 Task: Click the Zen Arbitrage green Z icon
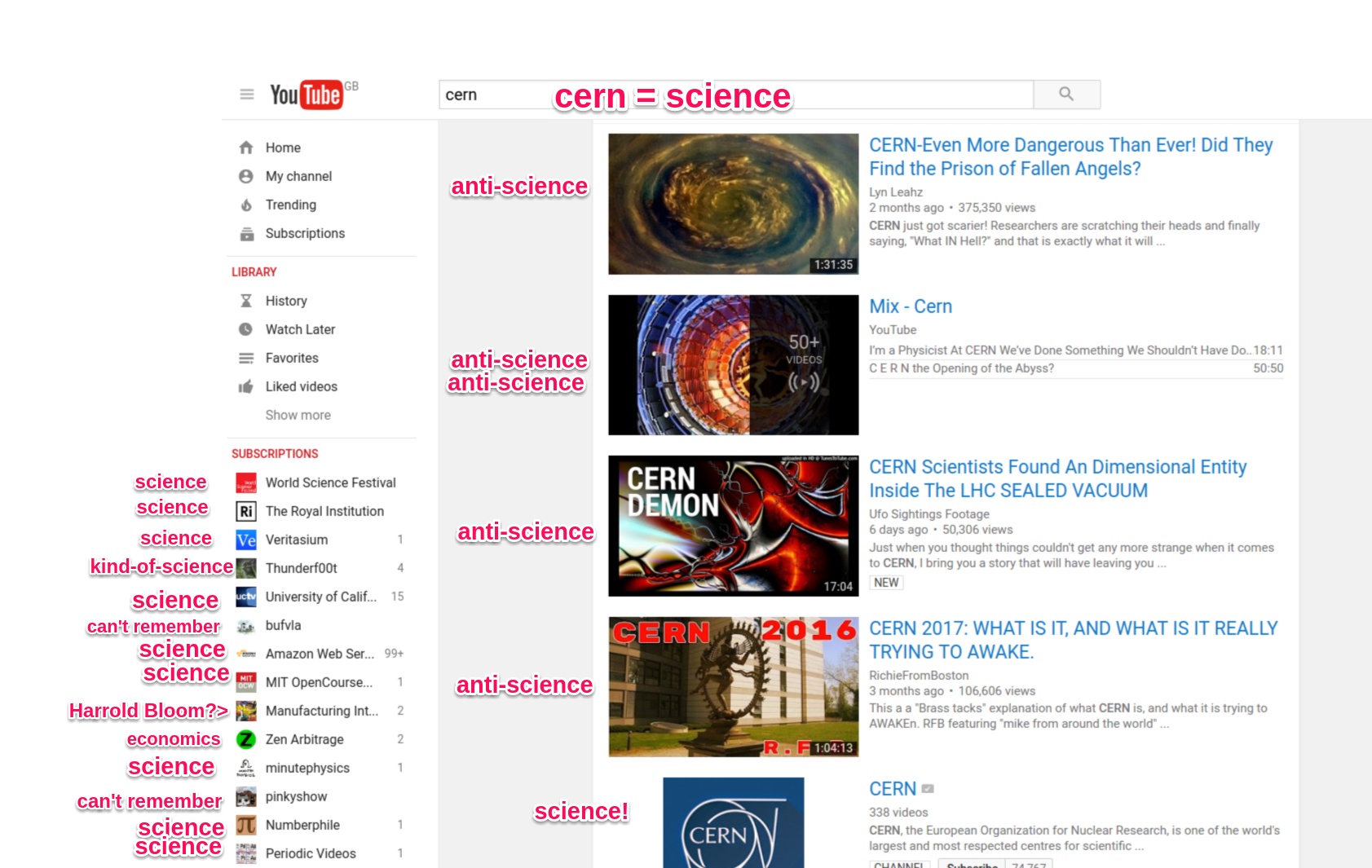[246, 739]
